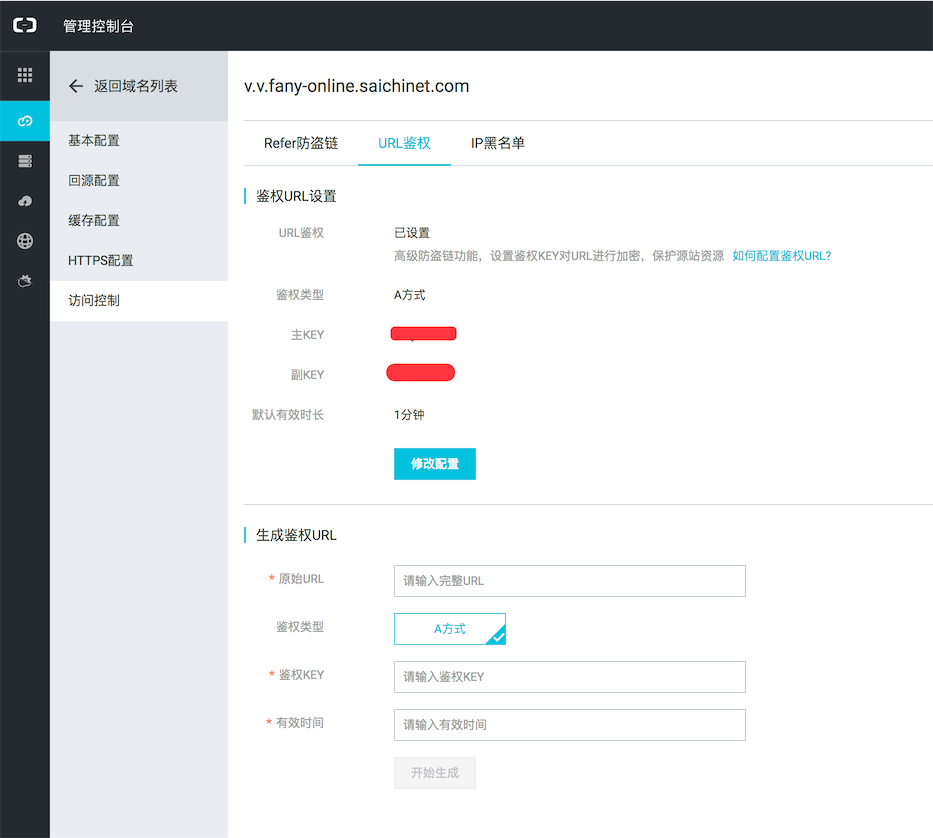The image size is (933, 838).
Task: Open 管理控制台 in the header
Action: 99,26
